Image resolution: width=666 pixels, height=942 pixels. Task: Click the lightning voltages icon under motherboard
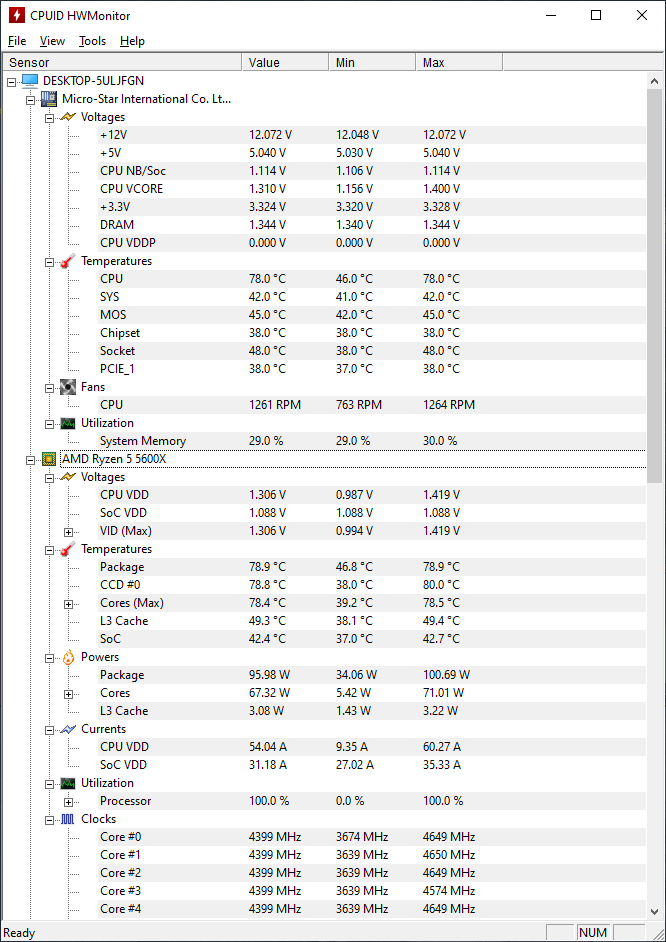click(68, 117)
